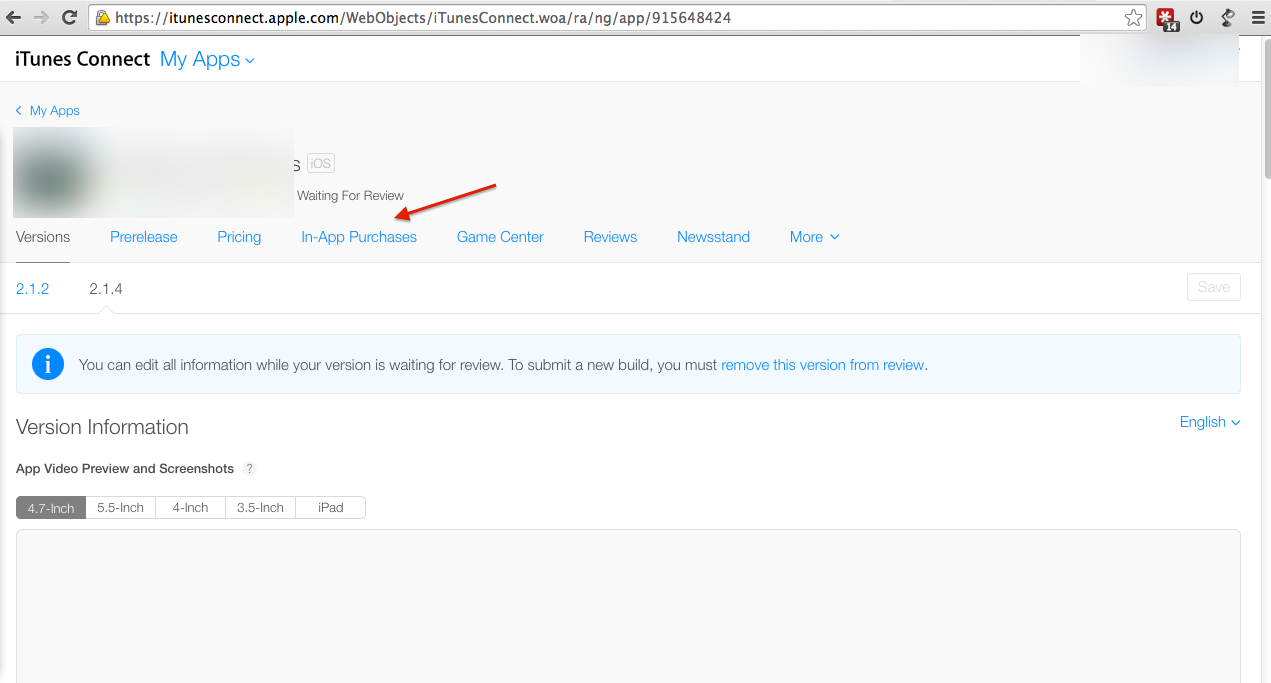Select the 5.5-Inch screenshot size

coord(120,508)
